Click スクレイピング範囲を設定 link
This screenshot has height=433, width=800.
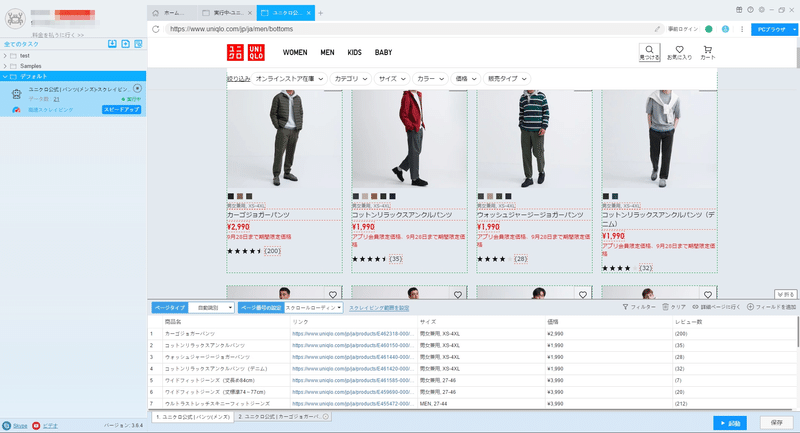coord(379,308)
